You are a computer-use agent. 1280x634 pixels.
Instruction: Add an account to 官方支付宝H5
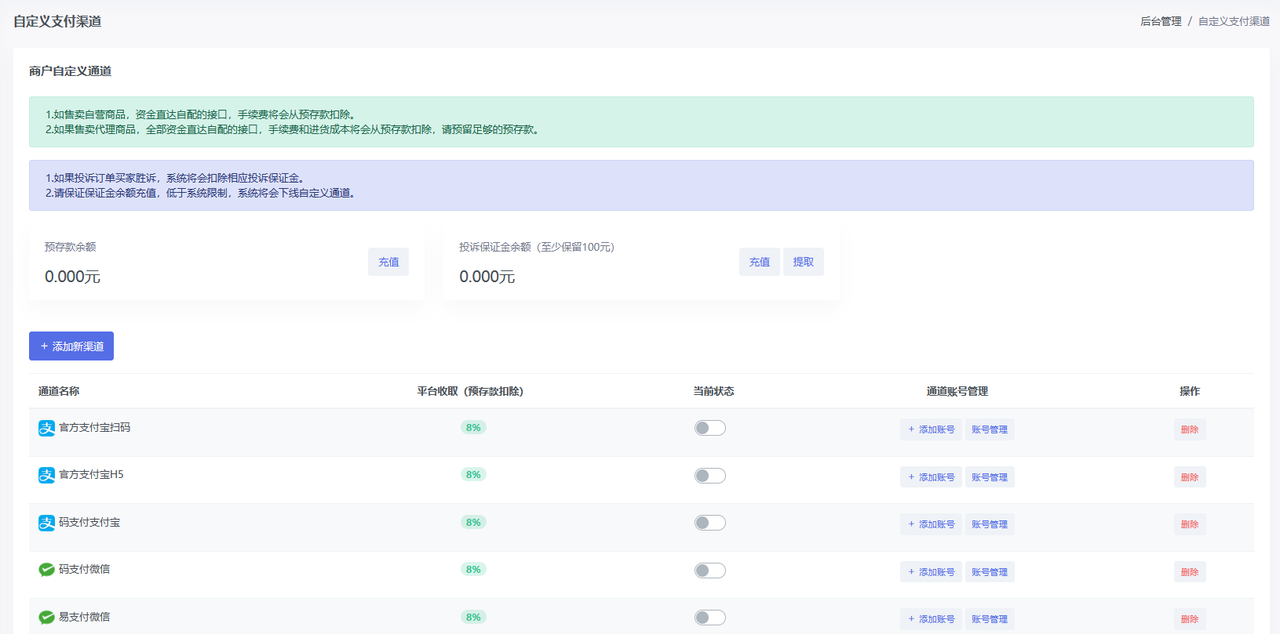[x=931, y=477]
